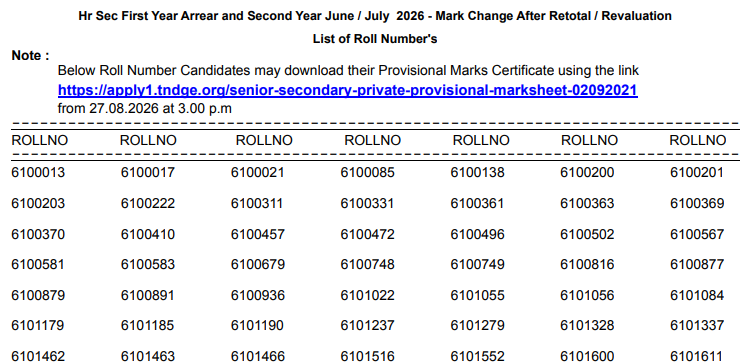The width and height of the screenshot is (754, 364).
Task: Select roll number 6100936
Action: pyautogui.click(x=258, y=295)
